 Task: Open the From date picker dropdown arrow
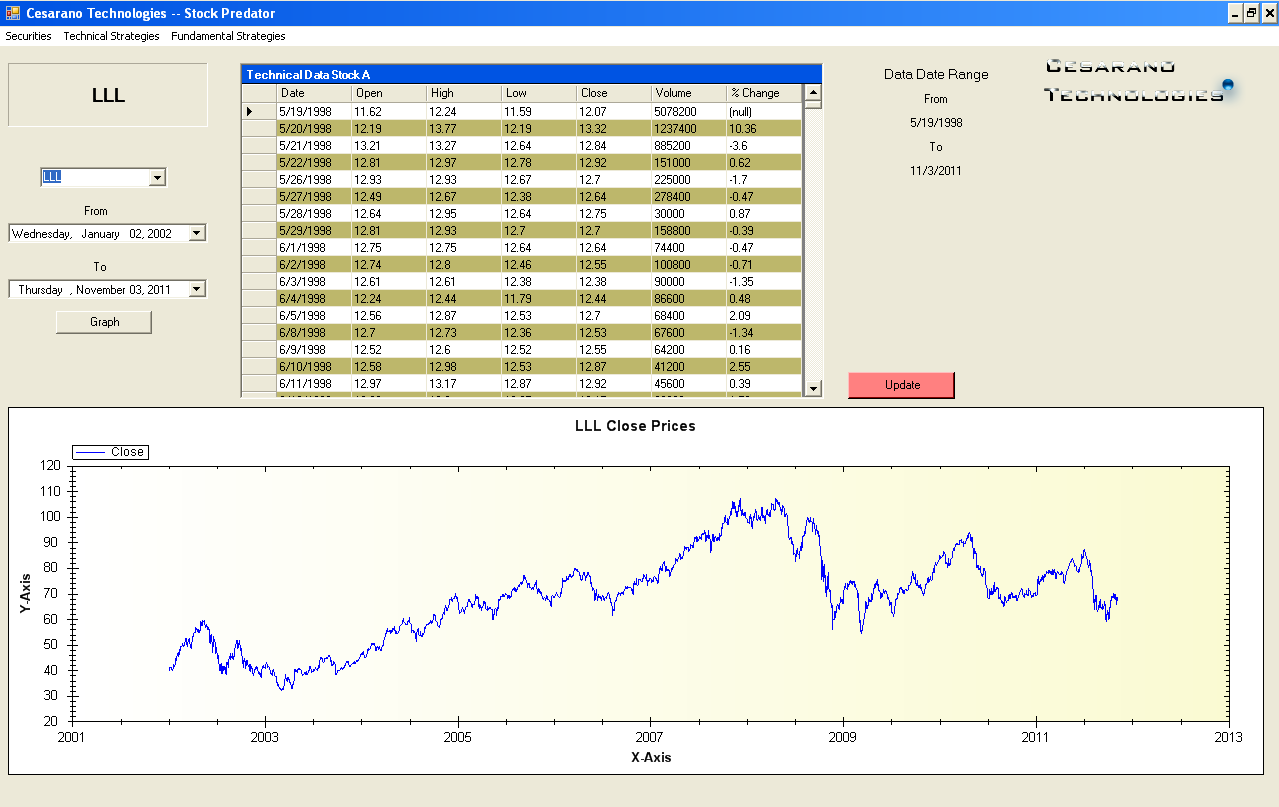pos(196,233)
